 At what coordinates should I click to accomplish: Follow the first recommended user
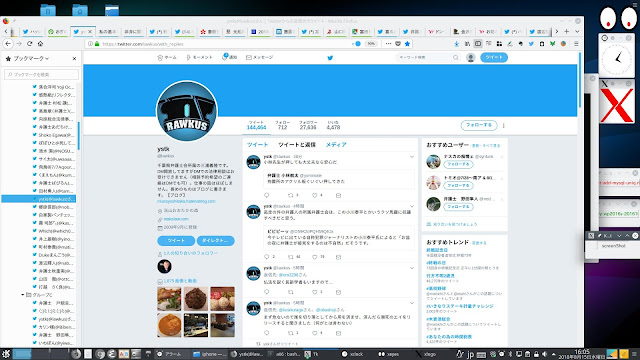[458, 164]
